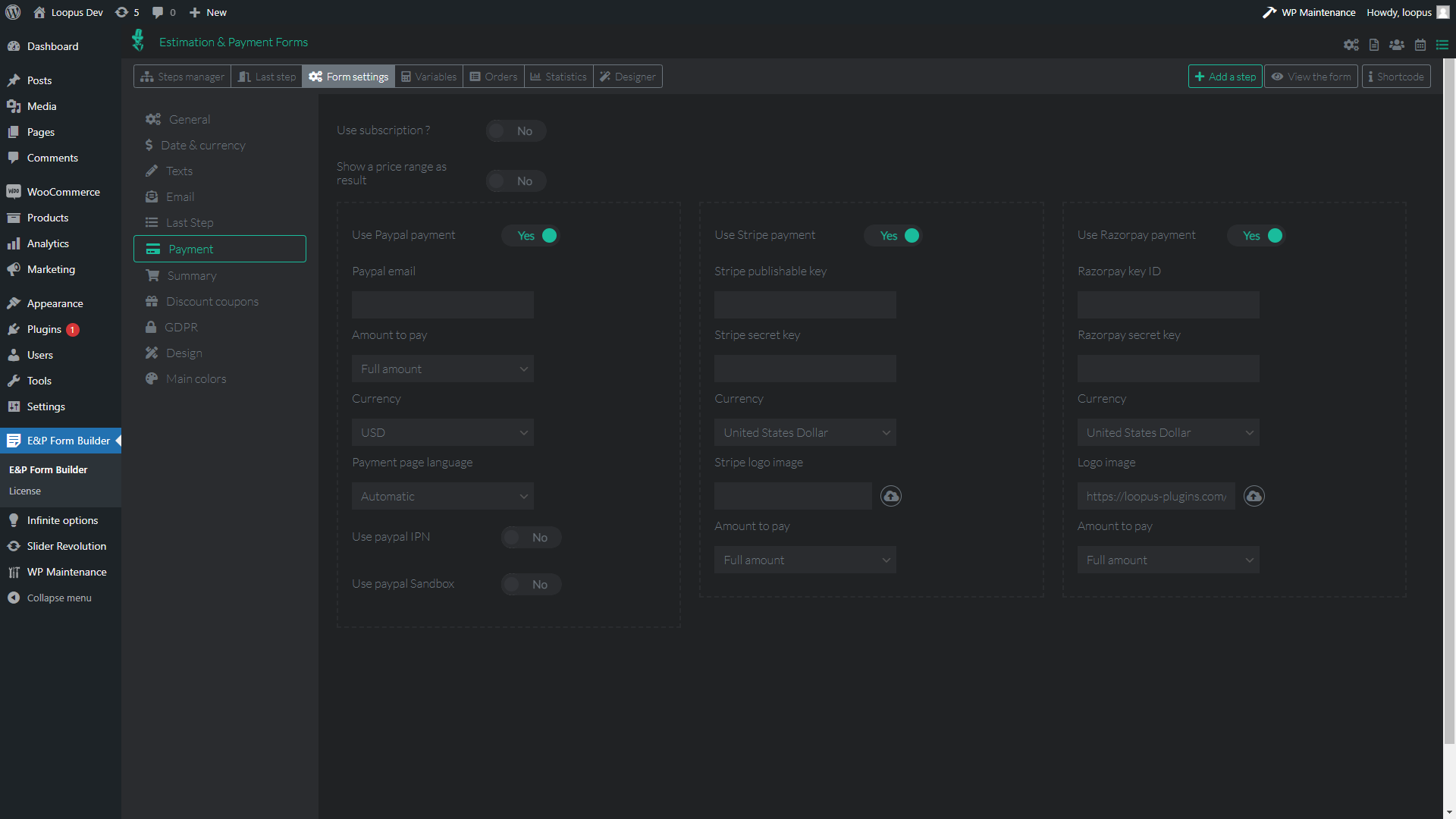Viewport: 1456px width, 819px height.
Task: Open Discount coupons settings section
Action: 212,301
